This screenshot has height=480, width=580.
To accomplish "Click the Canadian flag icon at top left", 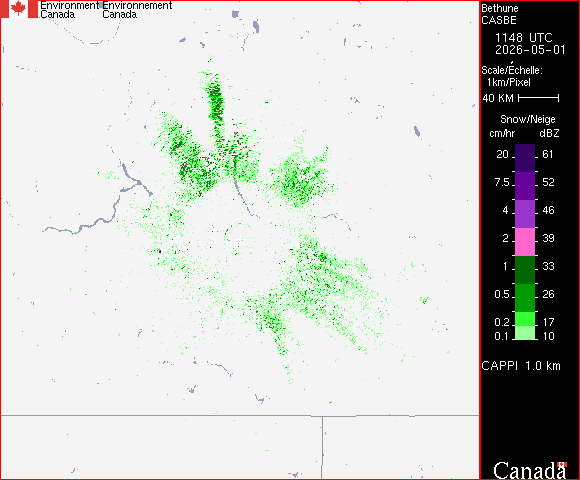I will (x=19, y=9).
